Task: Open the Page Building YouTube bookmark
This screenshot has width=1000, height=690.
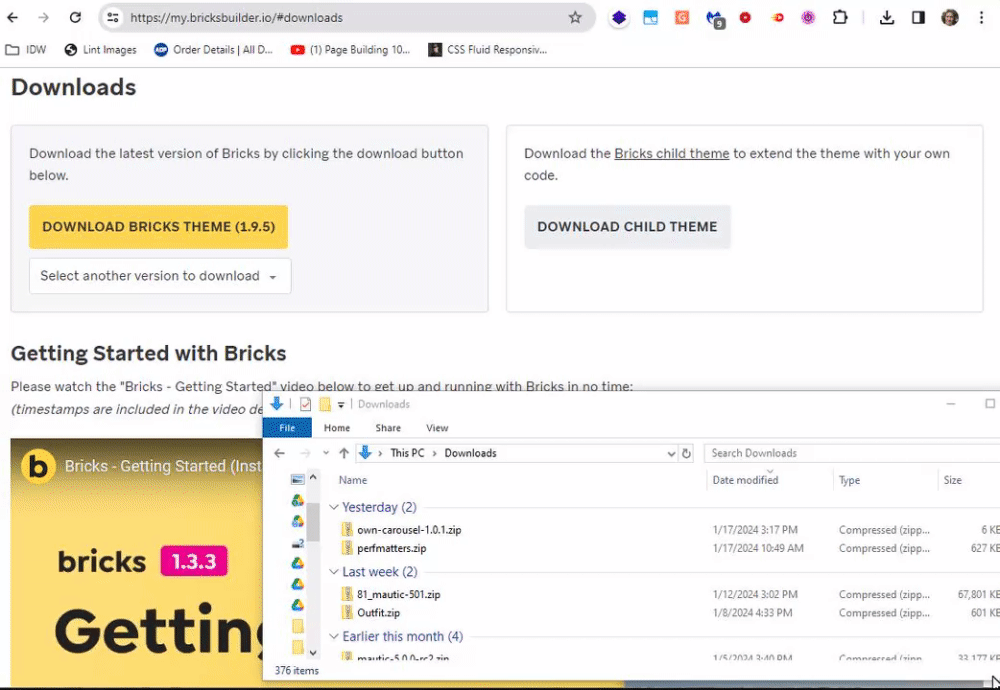Action: (x=350, y=50)
